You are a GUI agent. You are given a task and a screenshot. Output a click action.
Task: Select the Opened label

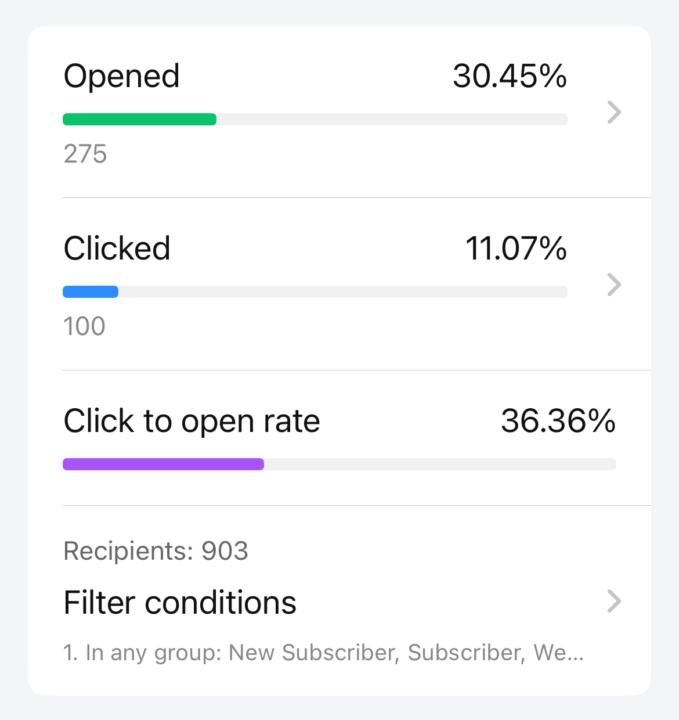(x=121, y=76)
